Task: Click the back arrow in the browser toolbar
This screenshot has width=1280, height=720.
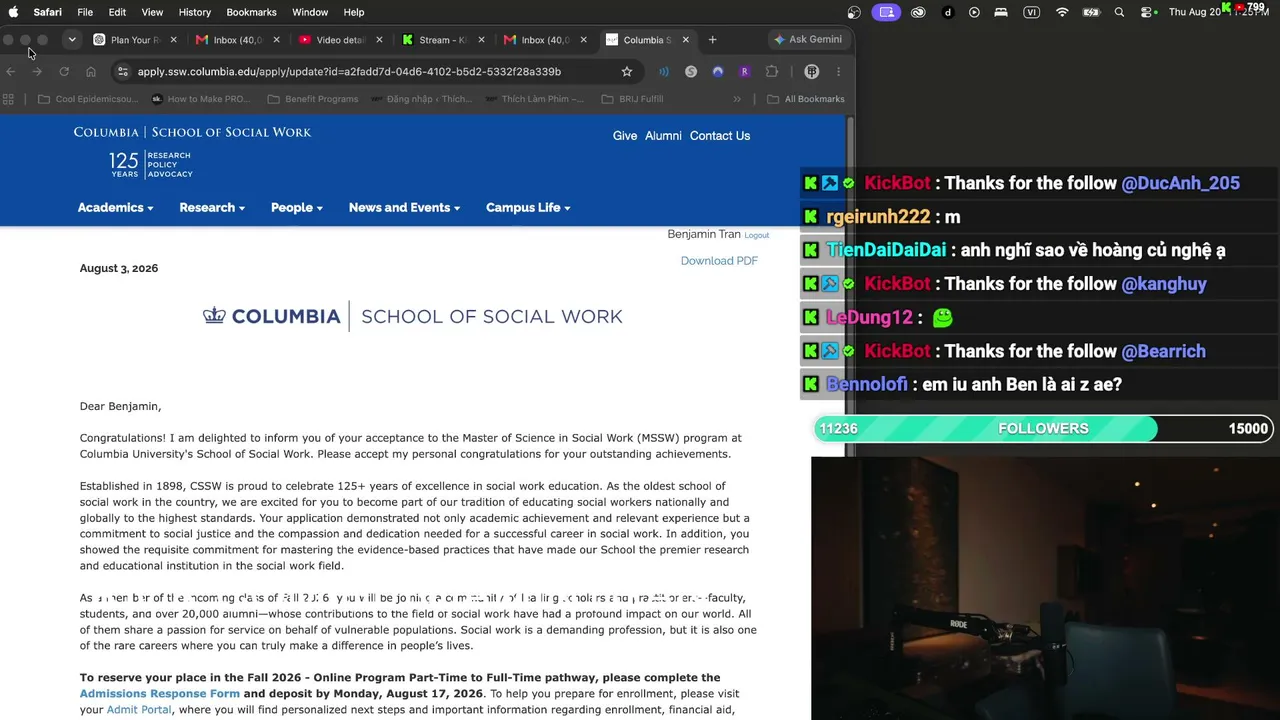Action: [x=11, y=72]
